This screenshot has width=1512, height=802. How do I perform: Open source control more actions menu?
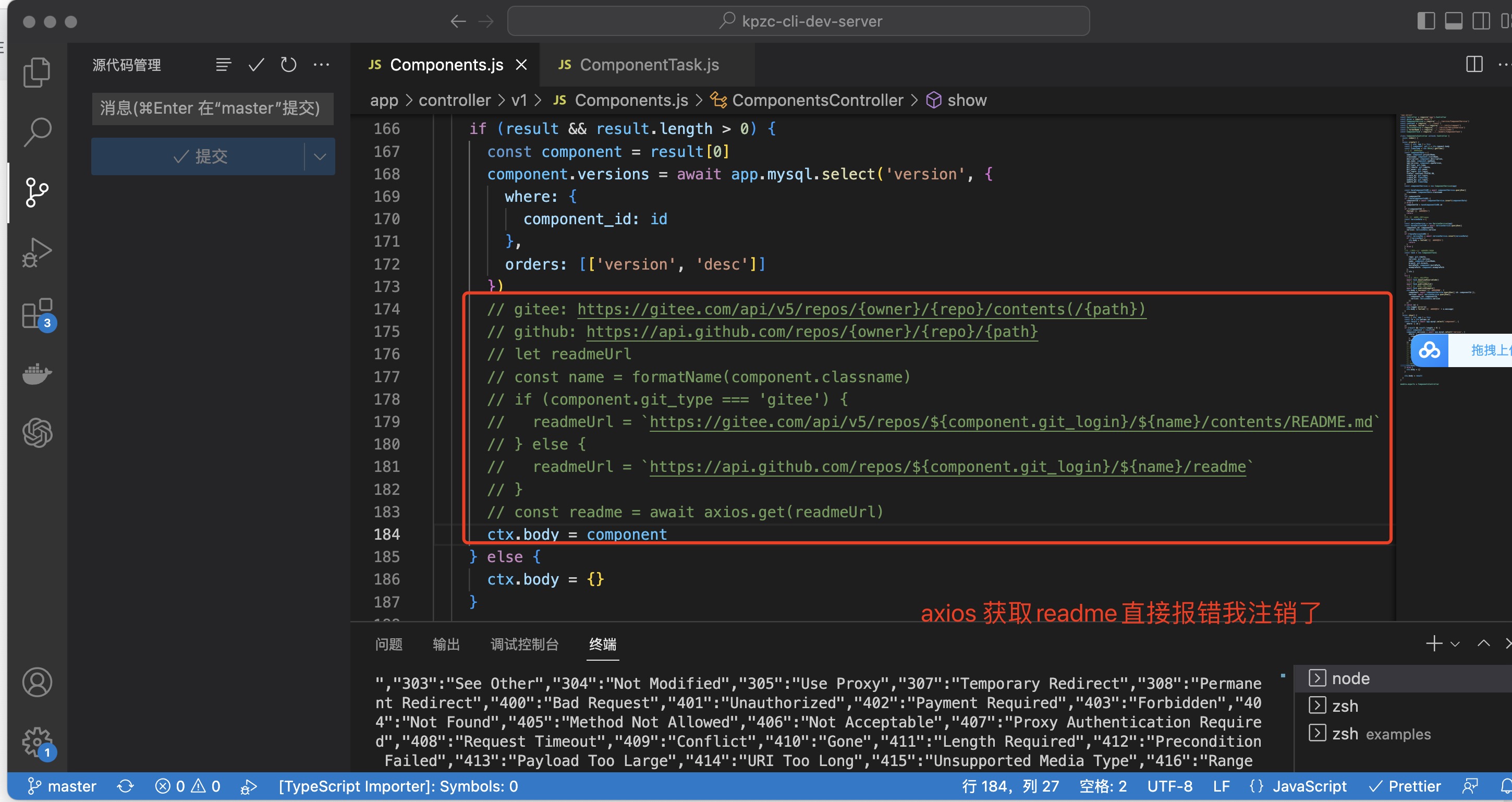click(x=321, y=65)
